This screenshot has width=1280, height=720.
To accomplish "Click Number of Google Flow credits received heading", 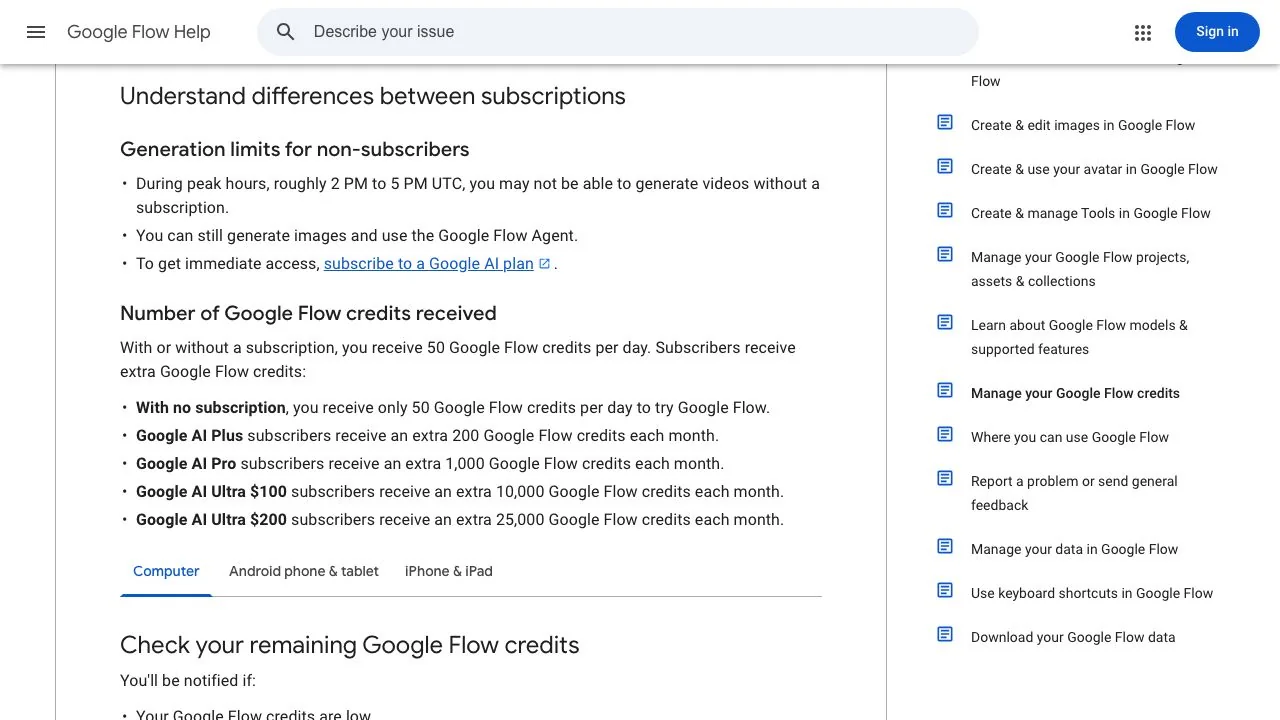I will point(308,313).
